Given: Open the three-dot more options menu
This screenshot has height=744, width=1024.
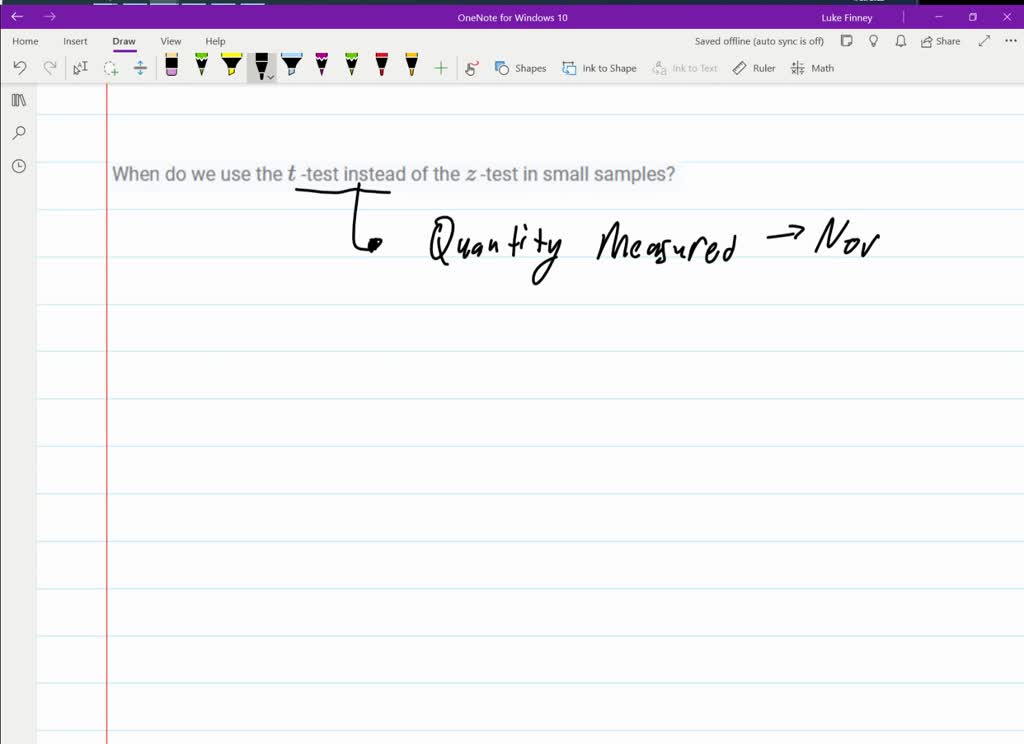Looking at the screenshot, I should click(1010, 41).
